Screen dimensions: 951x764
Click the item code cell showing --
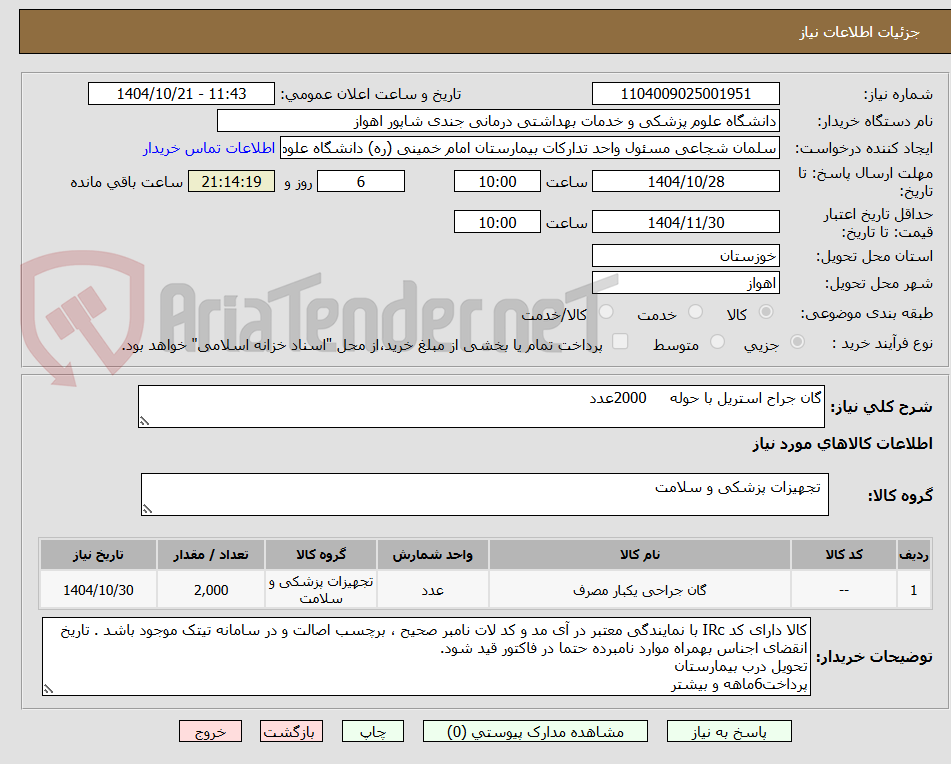coord(844,590)
